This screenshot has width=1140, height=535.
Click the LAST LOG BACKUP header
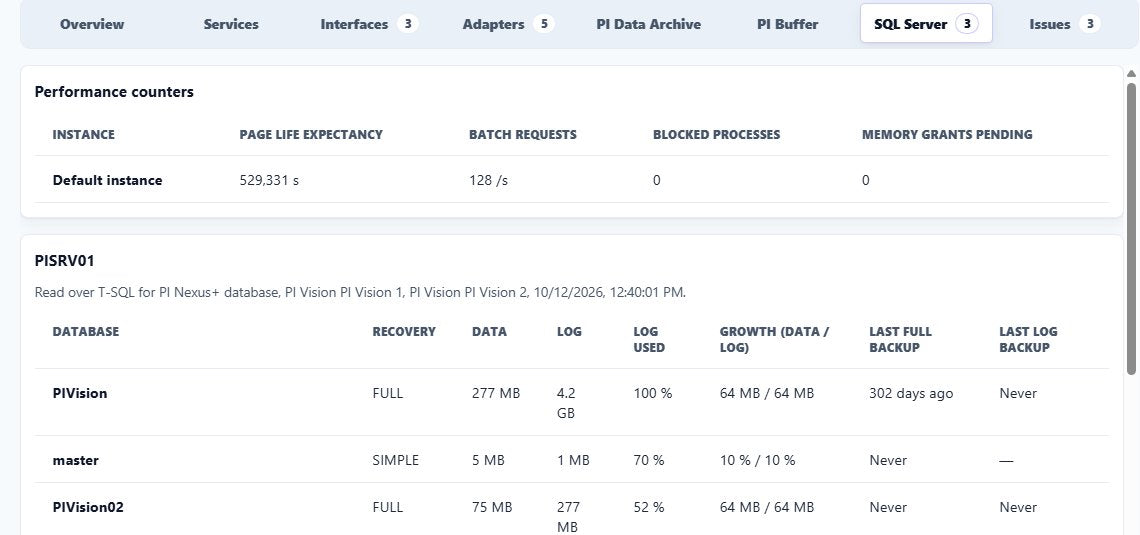coord(1028,339)
